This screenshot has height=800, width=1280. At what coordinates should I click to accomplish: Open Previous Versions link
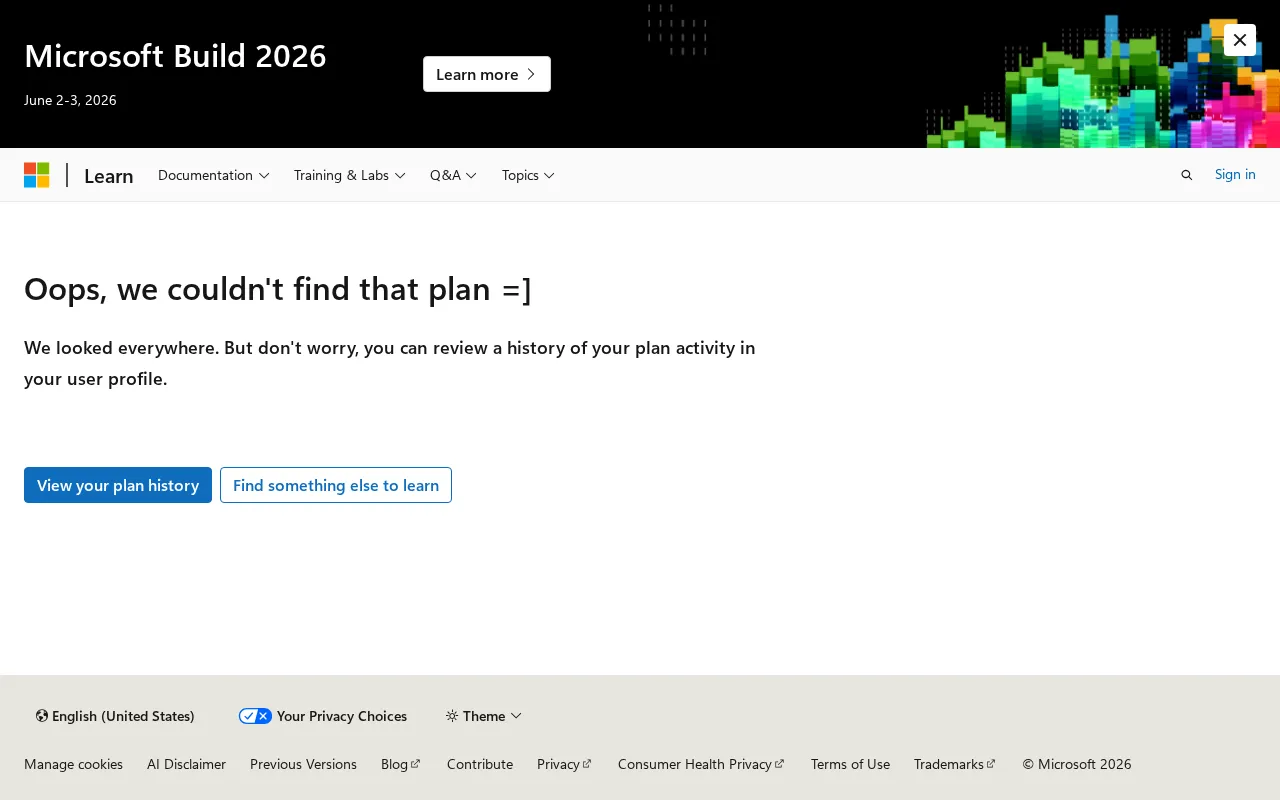coord(303,764)
